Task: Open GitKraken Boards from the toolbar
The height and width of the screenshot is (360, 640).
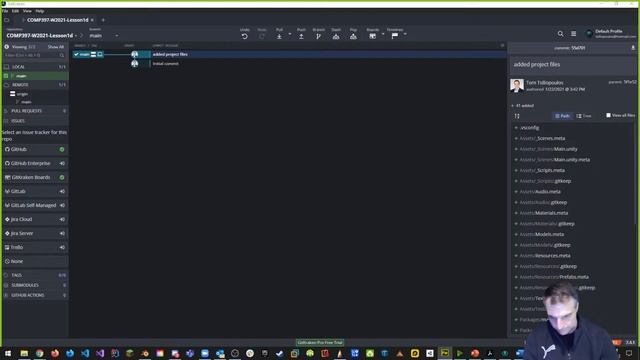Action: click(x=373, y=36)
